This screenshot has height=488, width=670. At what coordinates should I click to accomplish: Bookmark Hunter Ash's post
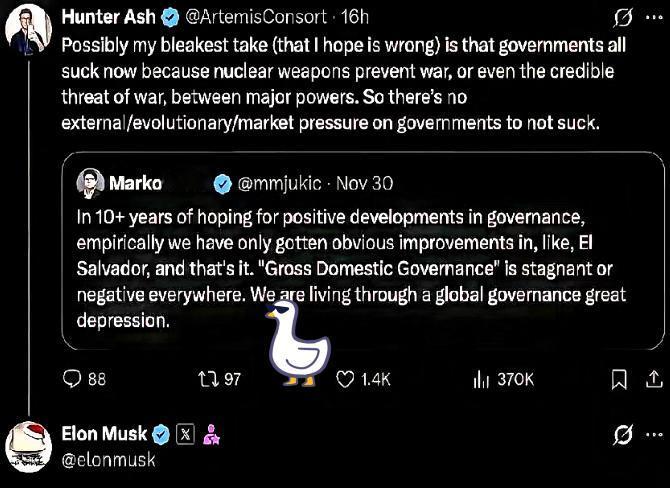[620, 379]
